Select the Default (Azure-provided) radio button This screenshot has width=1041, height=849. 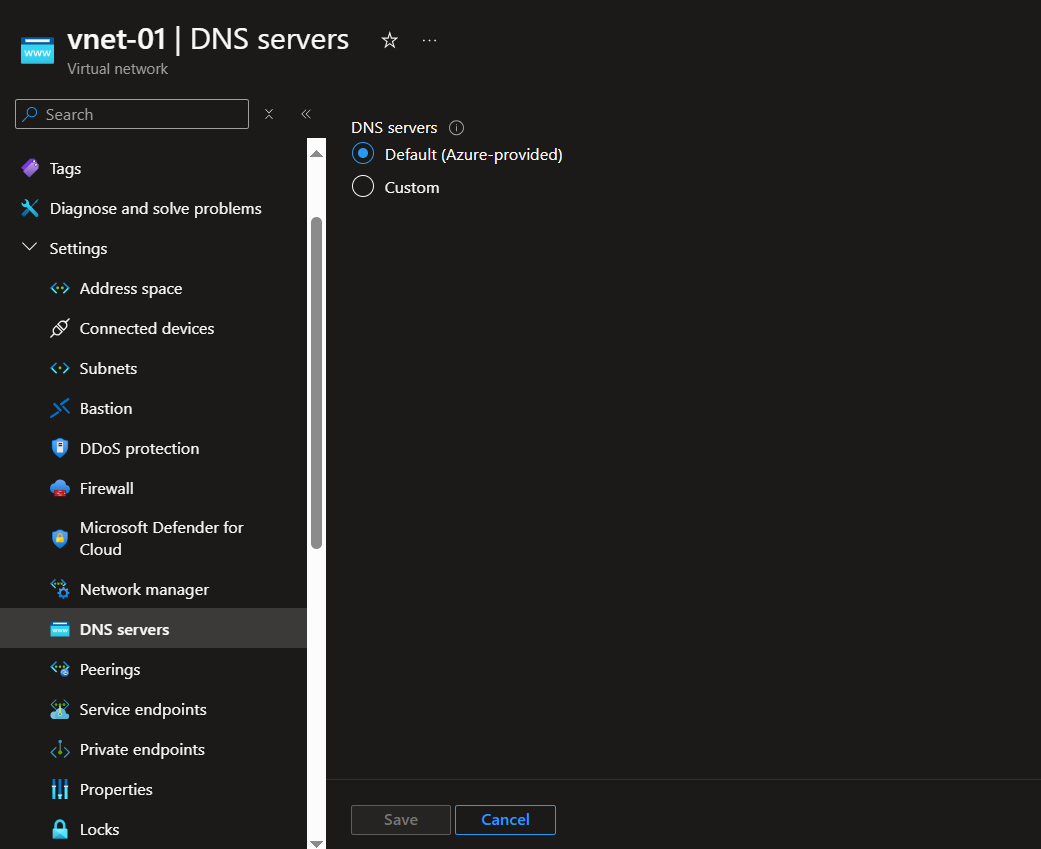[363, 153]
